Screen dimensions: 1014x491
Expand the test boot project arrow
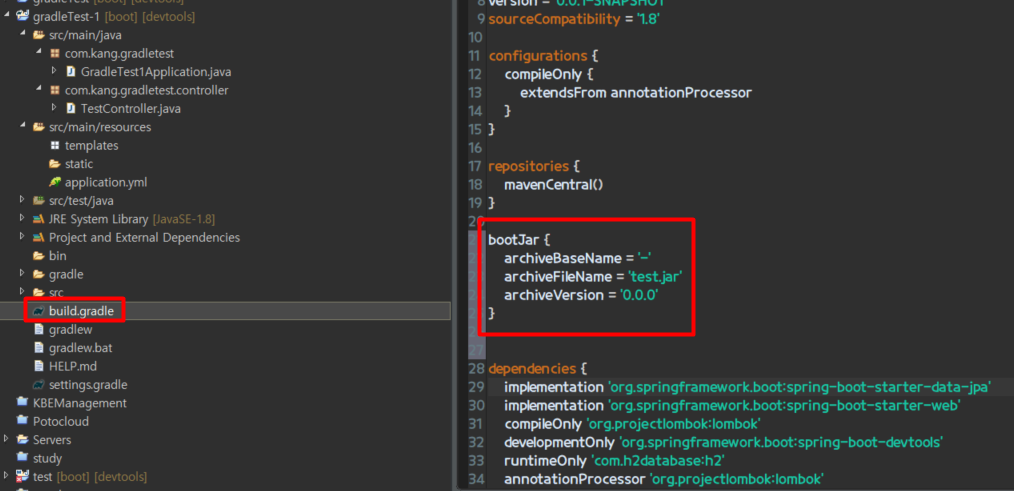point(6,477)
